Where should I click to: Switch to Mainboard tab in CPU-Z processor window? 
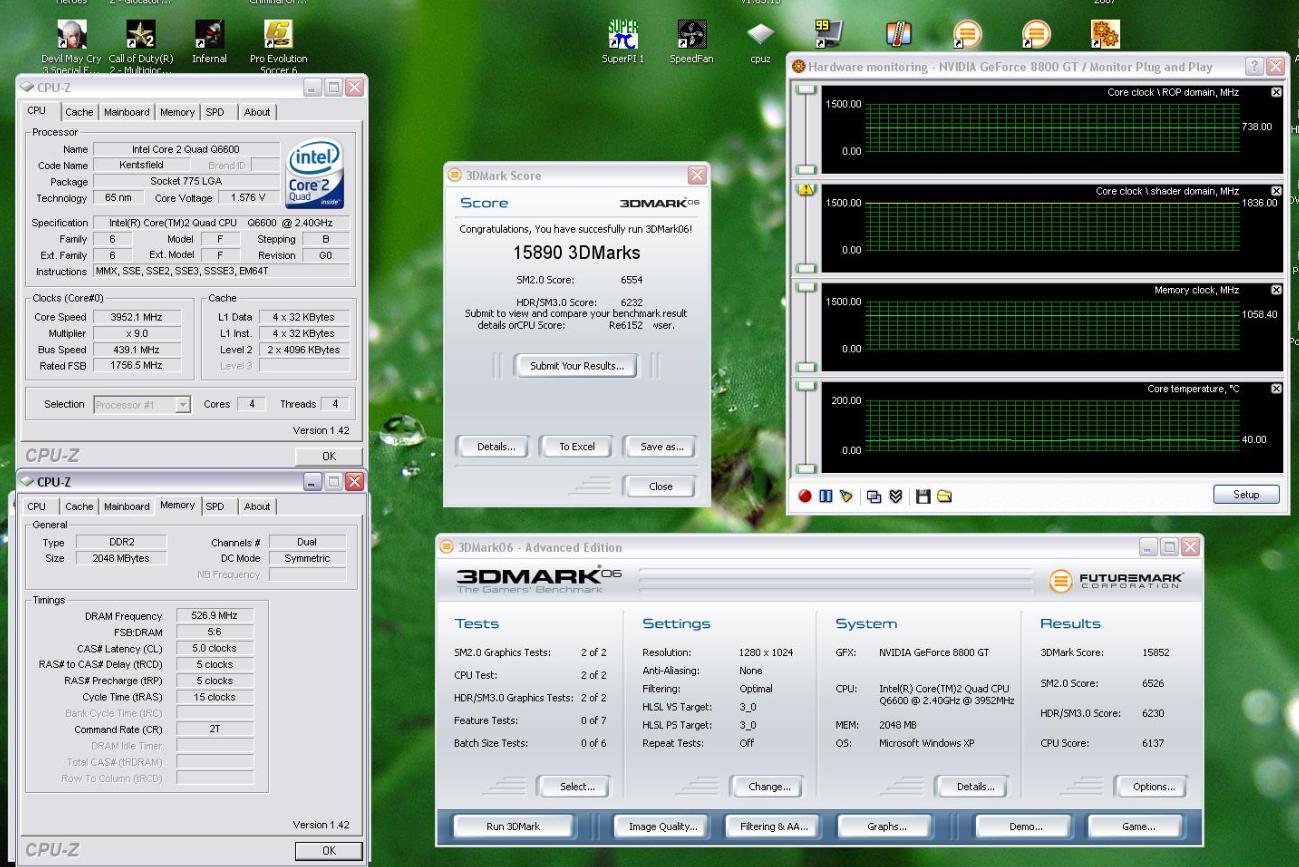(x=127, y=112)
